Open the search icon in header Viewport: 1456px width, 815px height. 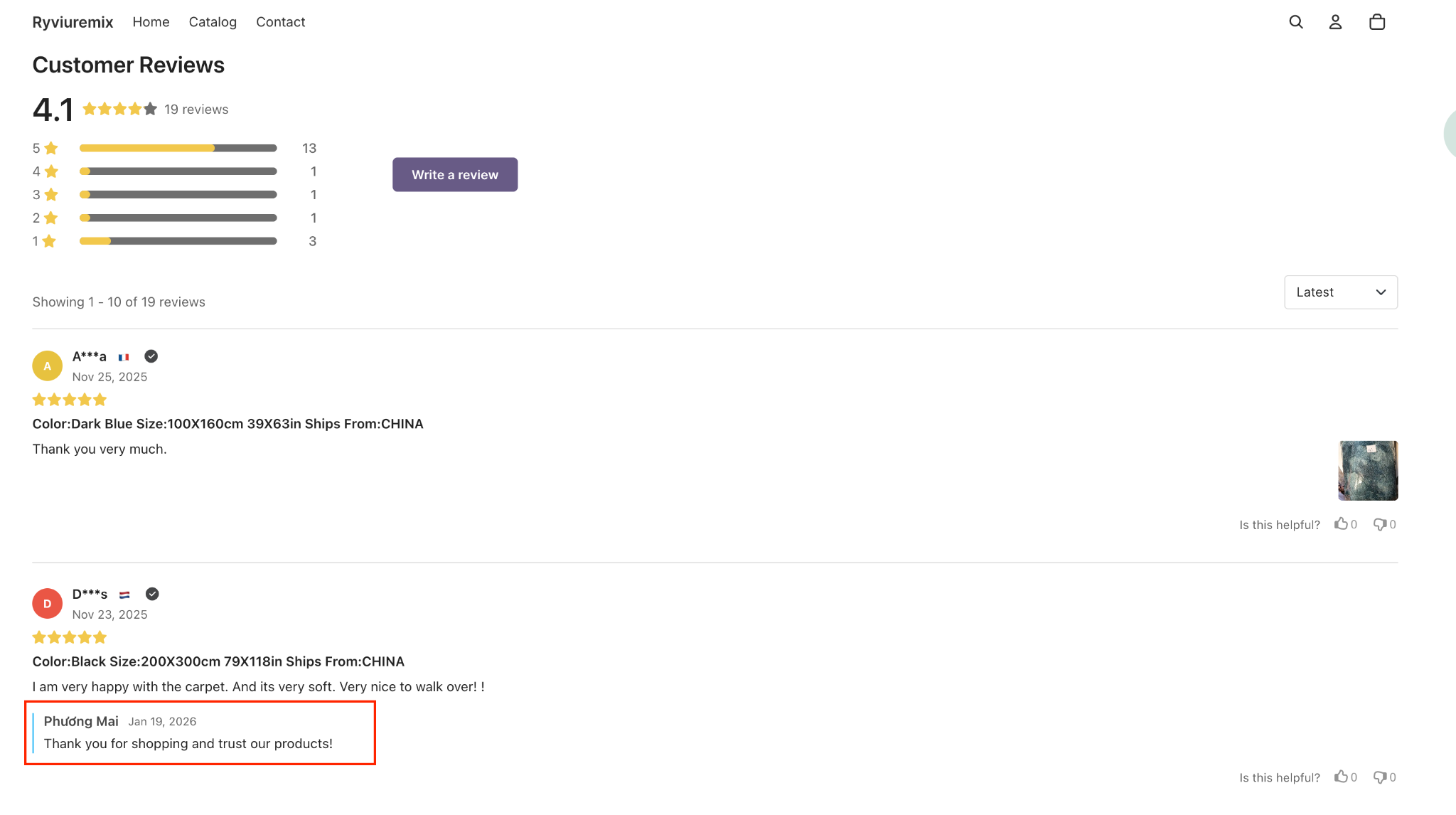[1296, 22]
